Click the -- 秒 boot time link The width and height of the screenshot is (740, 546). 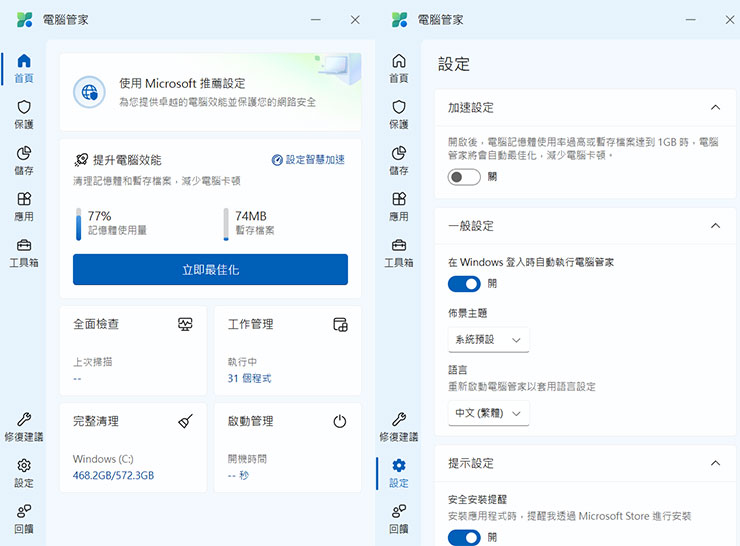click(238, 475)
